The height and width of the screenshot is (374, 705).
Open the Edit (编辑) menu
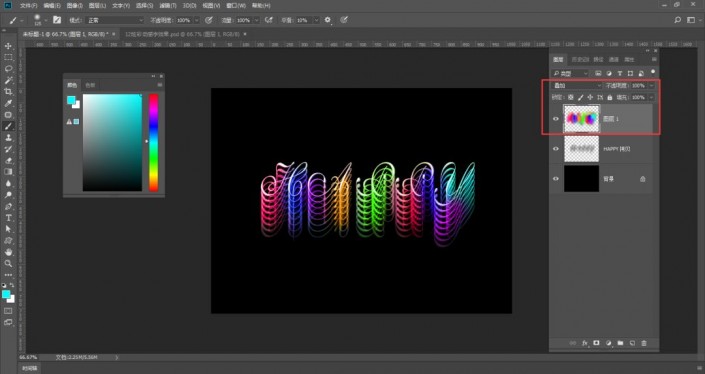pos(52,6)
